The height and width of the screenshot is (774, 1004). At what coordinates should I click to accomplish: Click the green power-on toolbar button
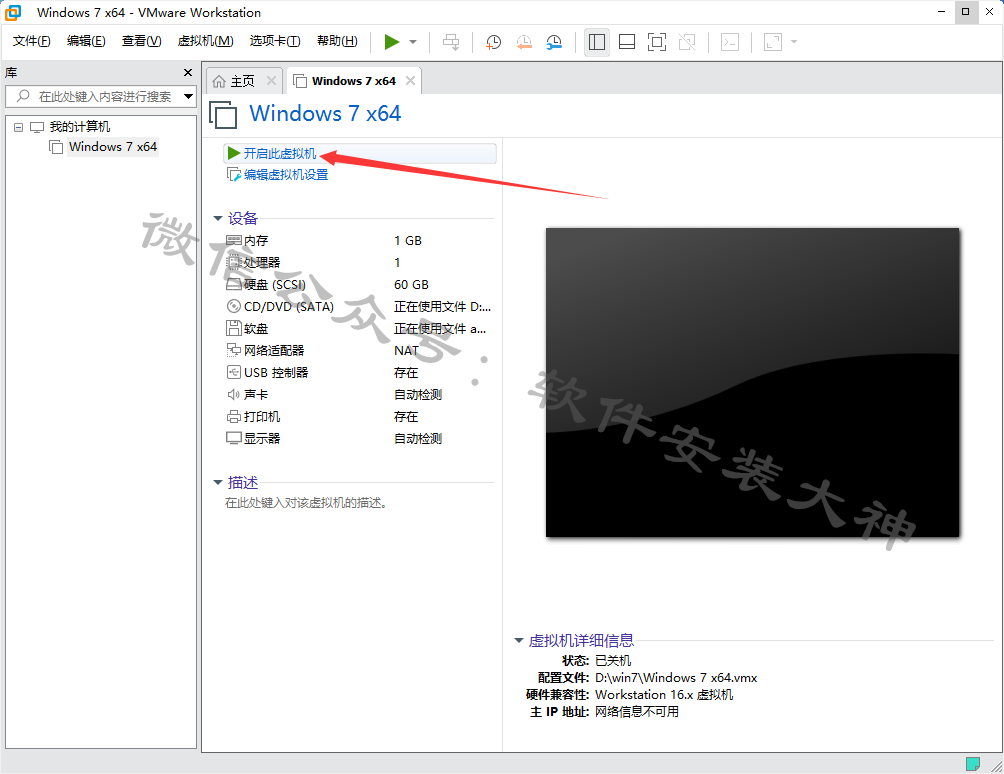(391, 42)
